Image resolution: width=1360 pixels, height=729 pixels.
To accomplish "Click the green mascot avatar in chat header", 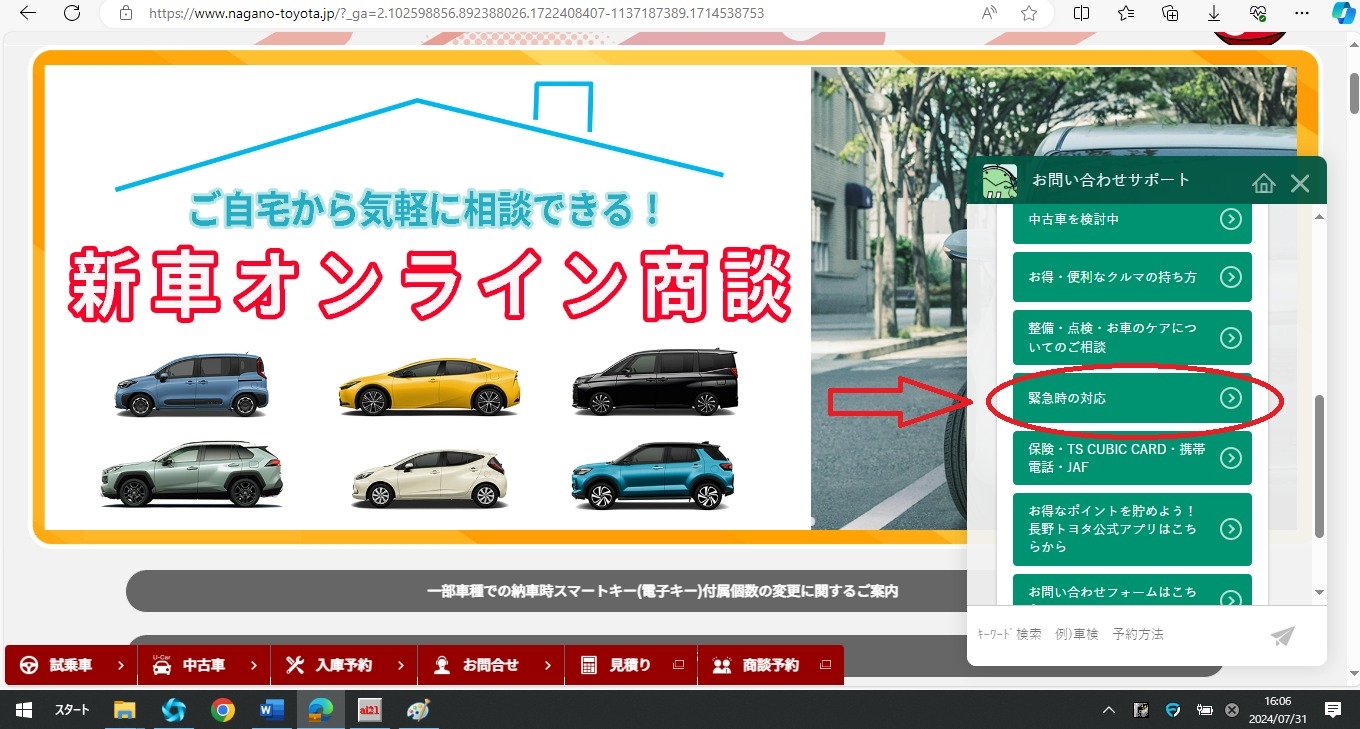I will point(999,181).
